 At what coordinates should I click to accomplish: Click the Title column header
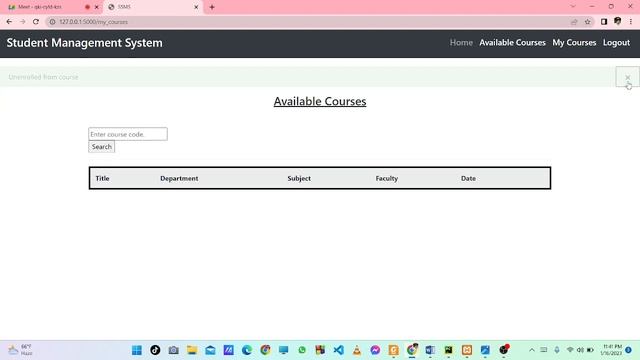[x=102, y=178]
